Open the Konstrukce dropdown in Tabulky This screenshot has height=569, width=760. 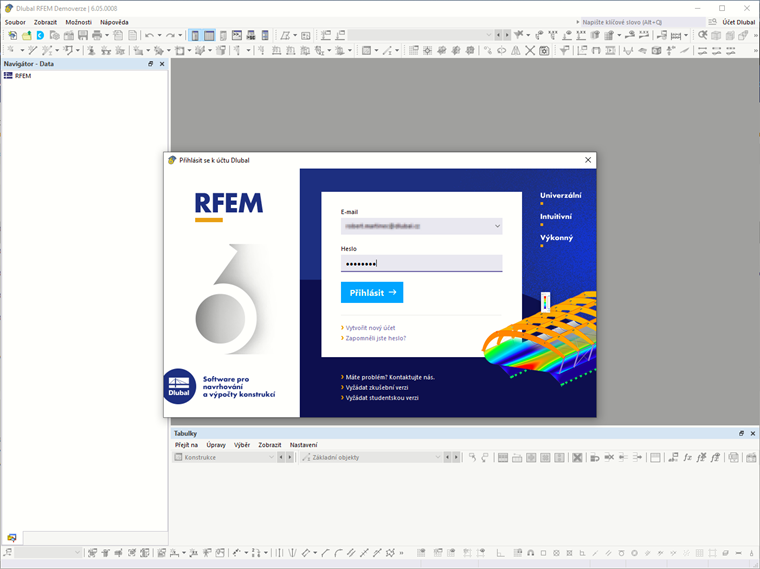point(271,457)
